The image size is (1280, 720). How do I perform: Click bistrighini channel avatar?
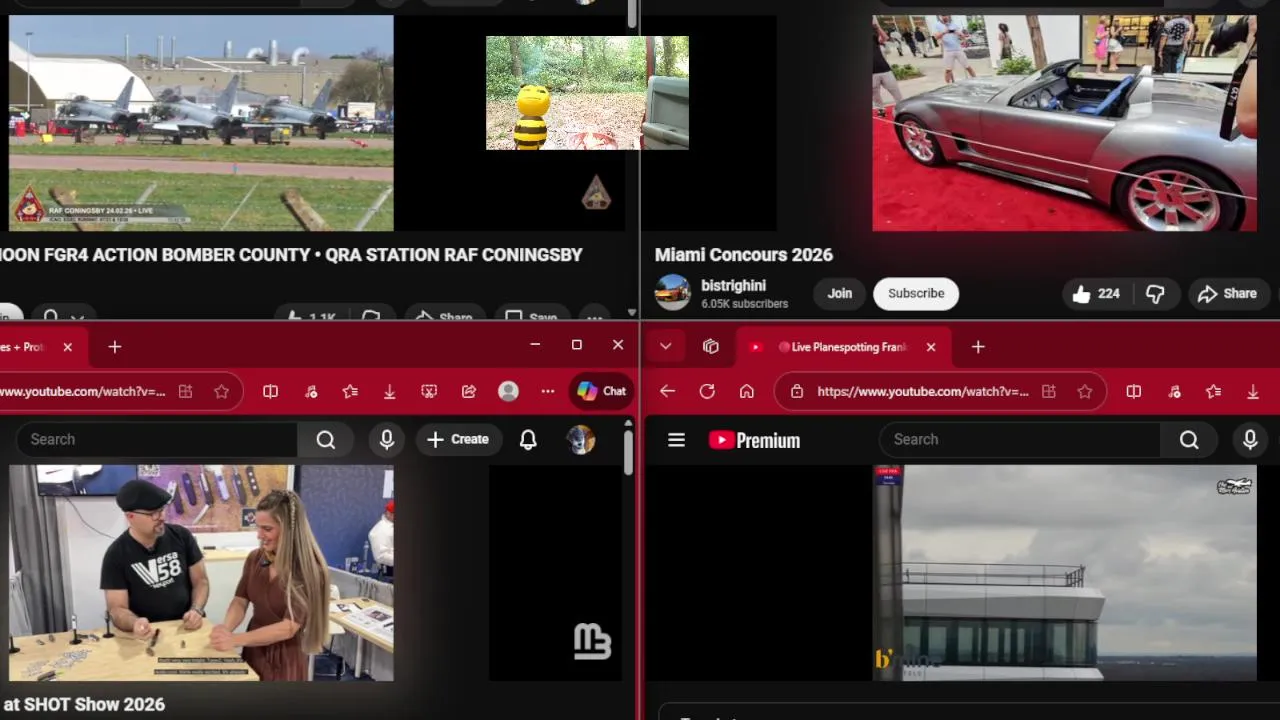[x=673, y=293]
